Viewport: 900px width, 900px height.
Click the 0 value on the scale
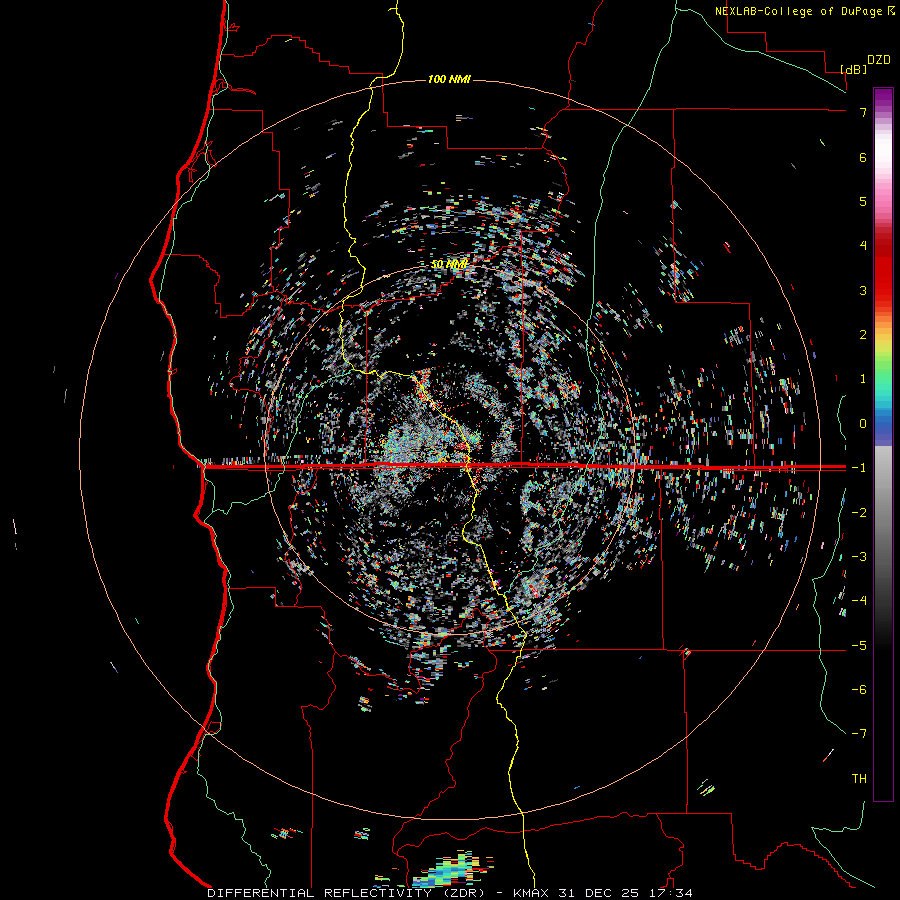tap(863, 424)
